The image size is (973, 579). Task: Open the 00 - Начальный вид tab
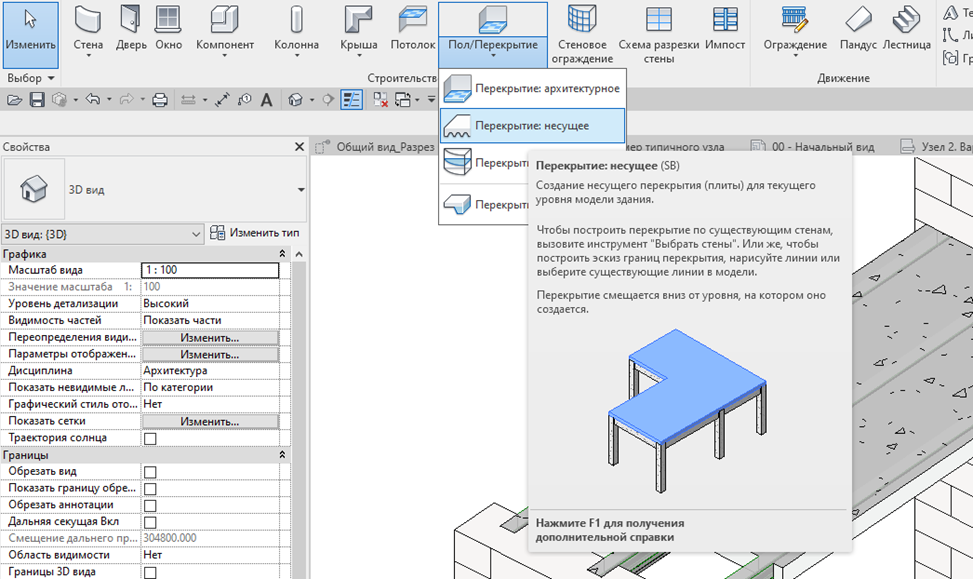[813, 147]
